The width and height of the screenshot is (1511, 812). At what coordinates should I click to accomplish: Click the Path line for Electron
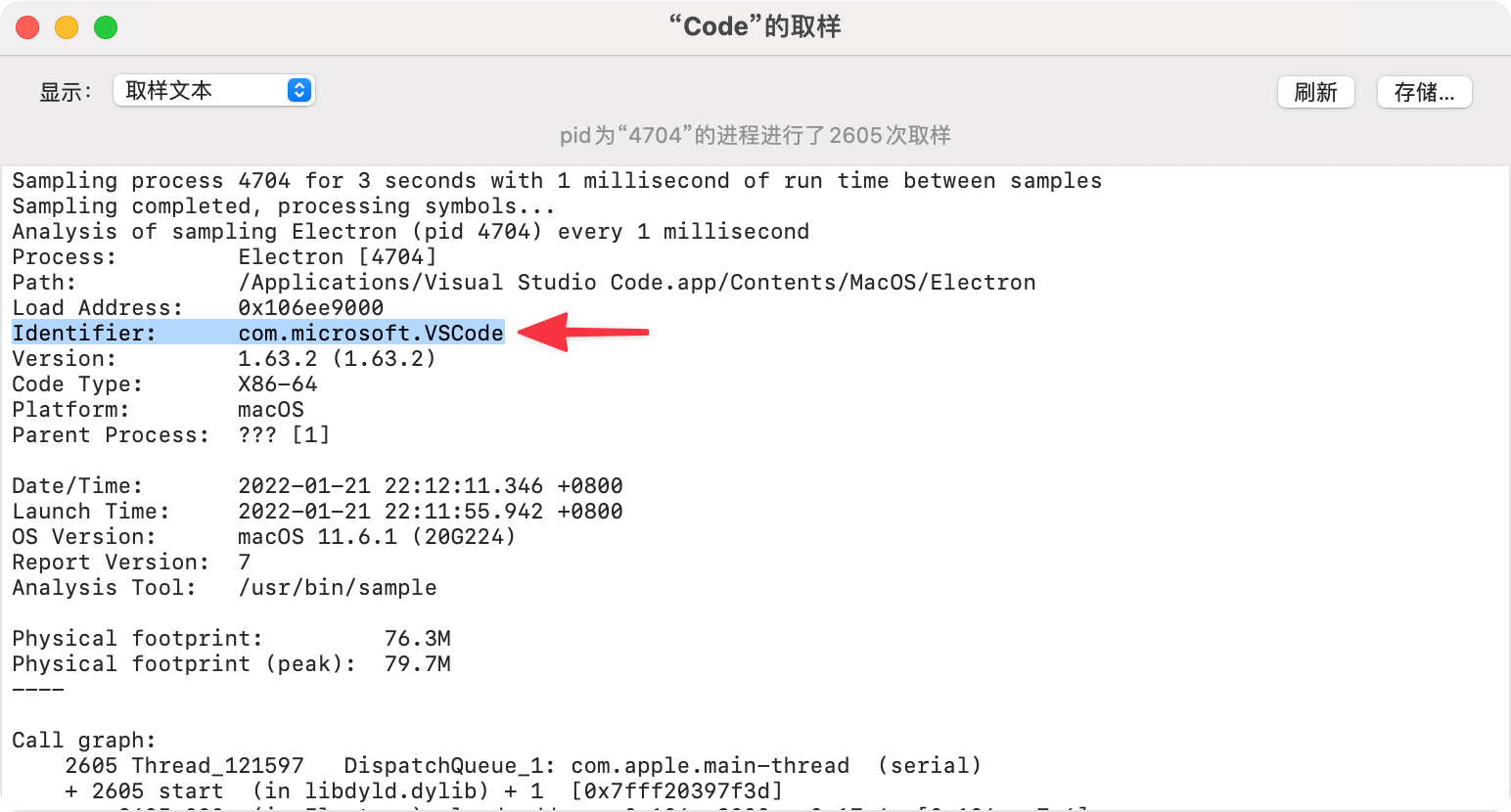(x=524, y=283)
